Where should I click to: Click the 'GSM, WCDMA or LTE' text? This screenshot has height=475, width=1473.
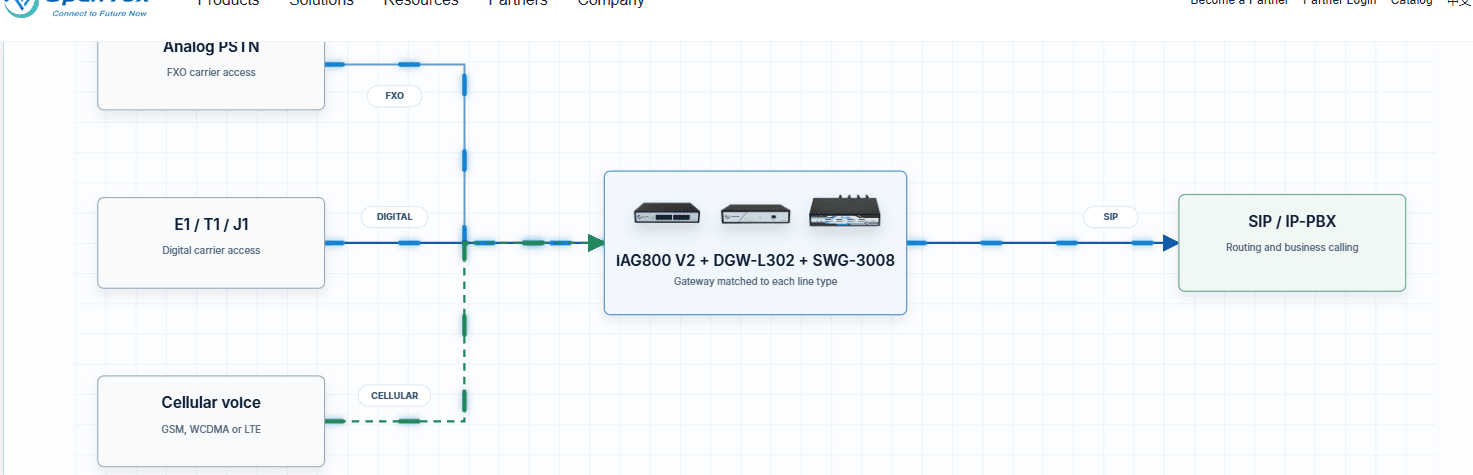(211, 429)
